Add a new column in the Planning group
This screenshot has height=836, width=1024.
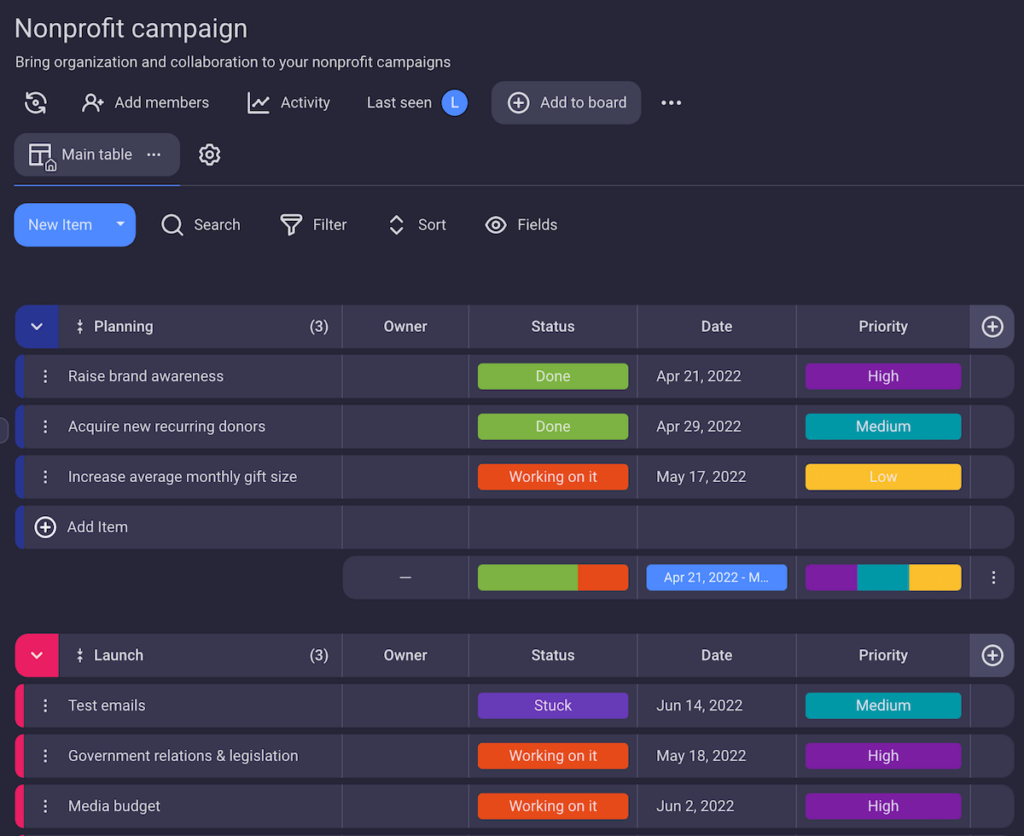tap(991, 326)
